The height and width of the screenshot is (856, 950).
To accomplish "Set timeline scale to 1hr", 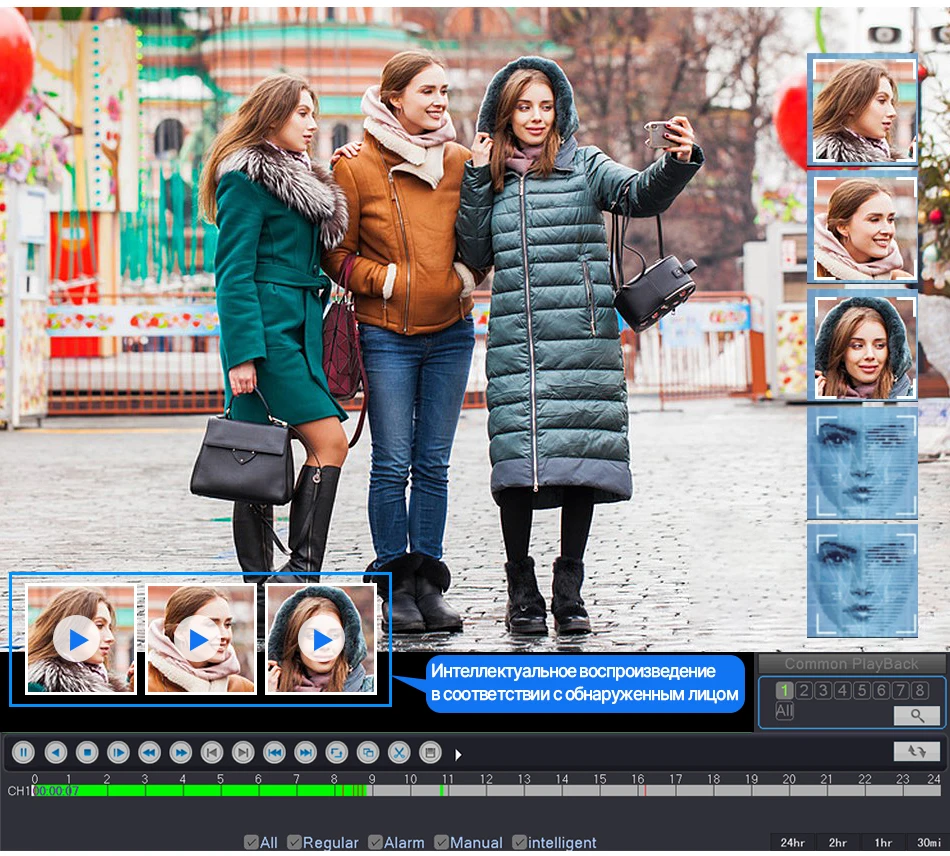I will coord(883,842).
